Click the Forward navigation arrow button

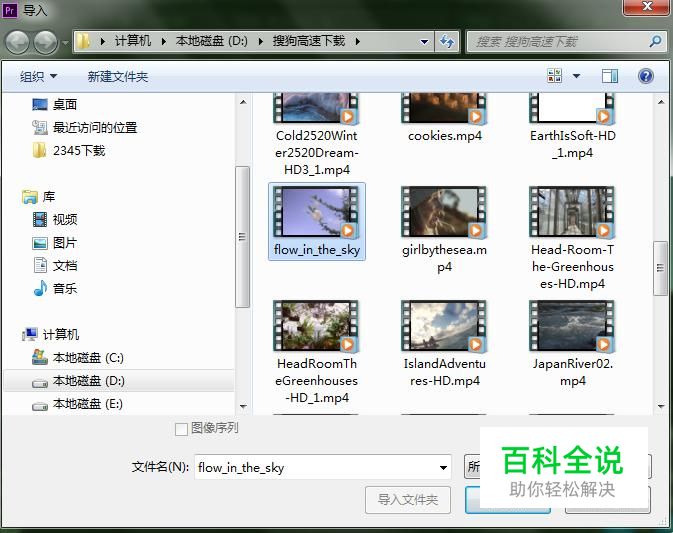coord(45,42)
